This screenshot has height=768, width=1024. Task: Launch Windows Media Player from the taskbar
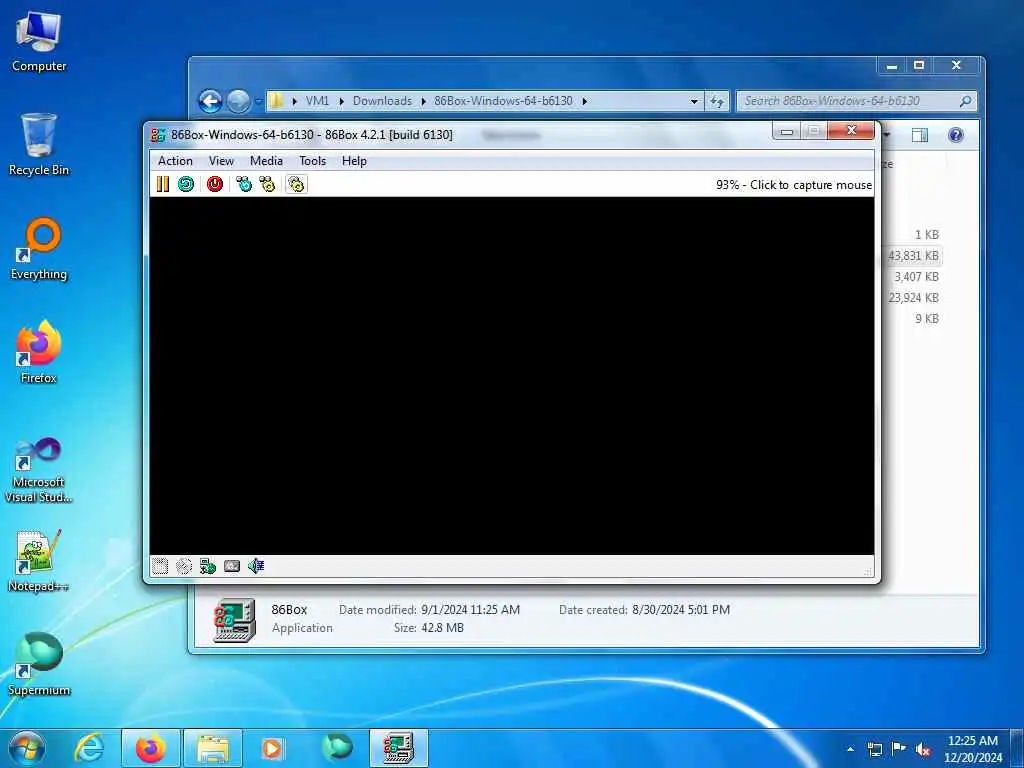[x=273, y=748]
